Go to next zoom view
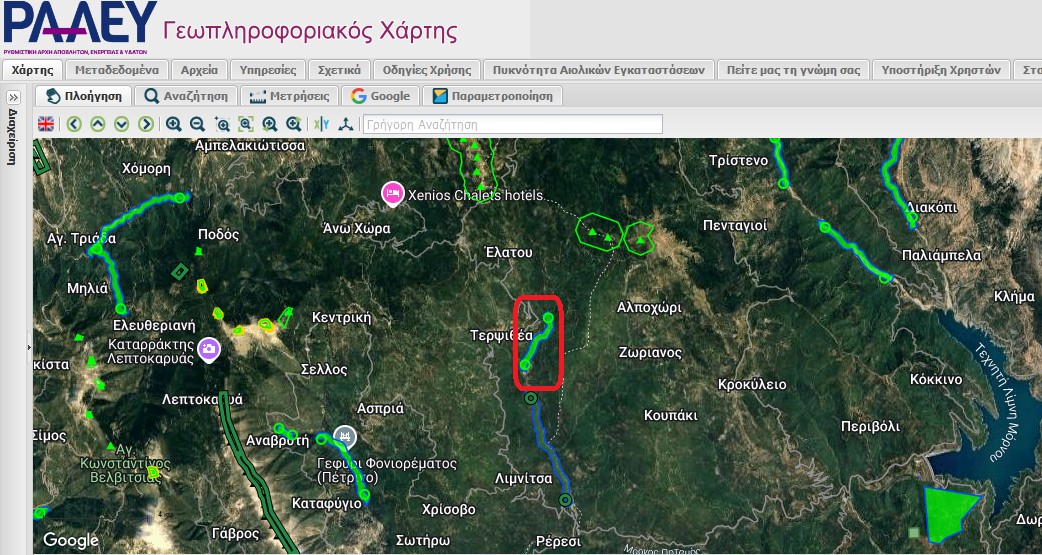Screen dimensions: 1042x555 click(294, 124)
